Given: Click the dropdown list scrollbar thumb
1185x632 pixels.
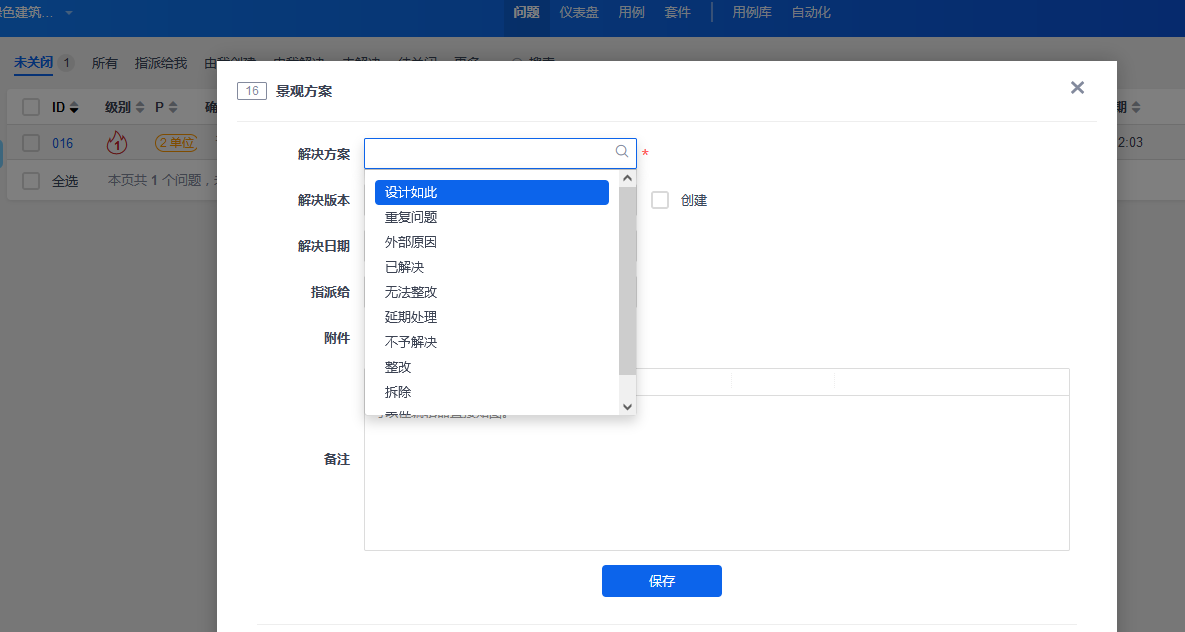Looking at the screenshot, I should [x=627, y=280].
